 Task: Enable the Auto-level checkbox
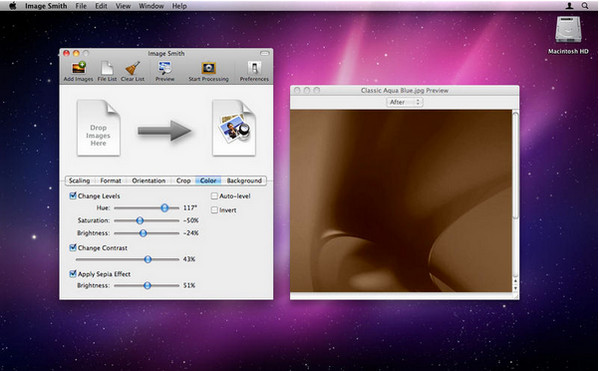[214, 196]
